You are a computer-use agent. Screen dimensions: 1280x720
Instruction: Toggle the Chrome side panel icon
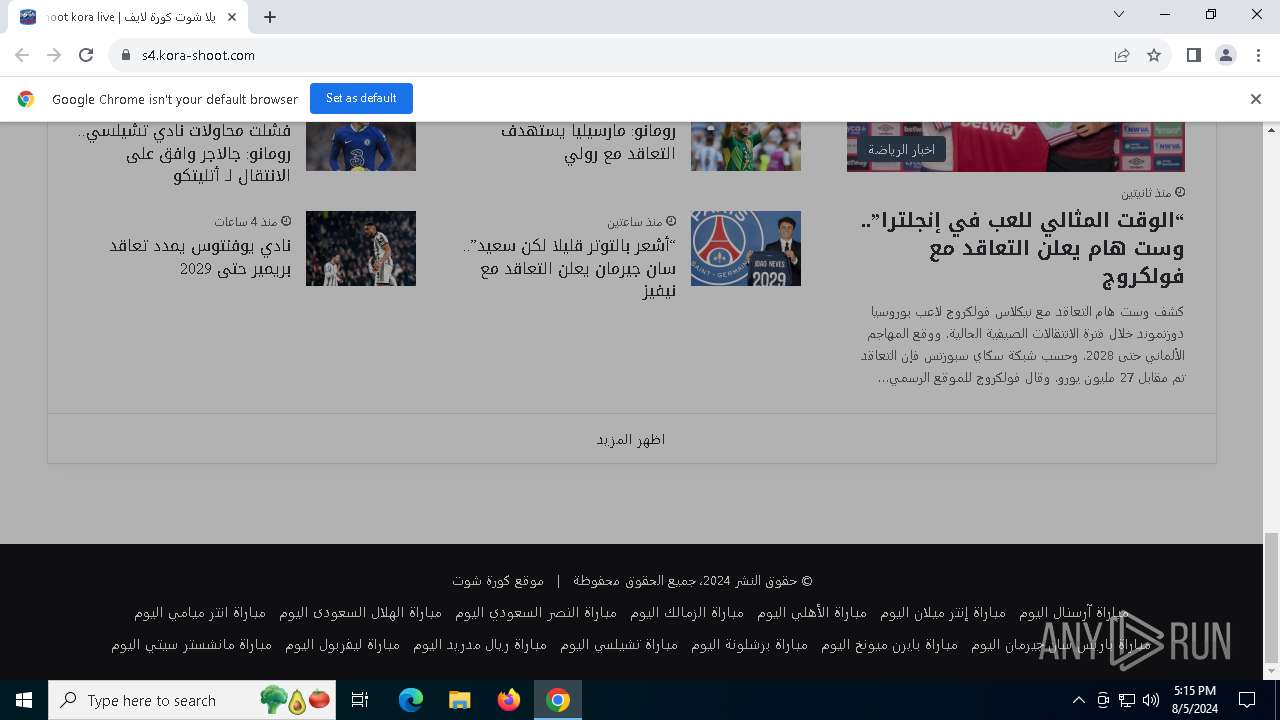1193,55
